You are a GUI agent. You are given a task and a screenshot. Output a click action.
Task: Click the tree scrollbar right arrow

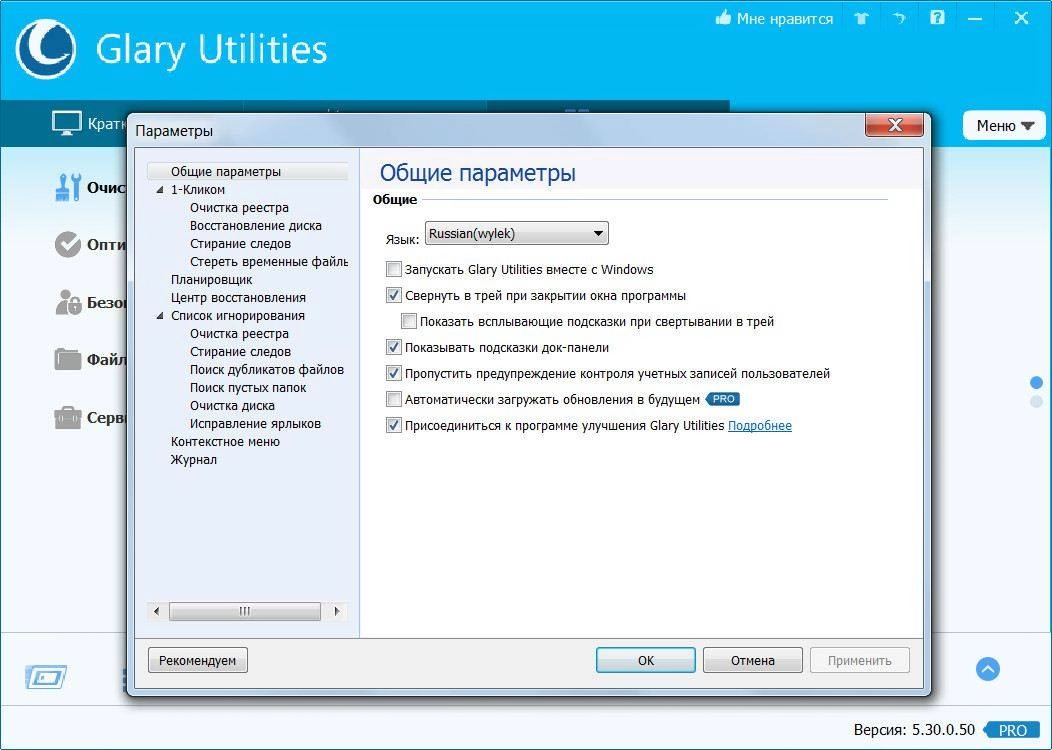point(337,611)
